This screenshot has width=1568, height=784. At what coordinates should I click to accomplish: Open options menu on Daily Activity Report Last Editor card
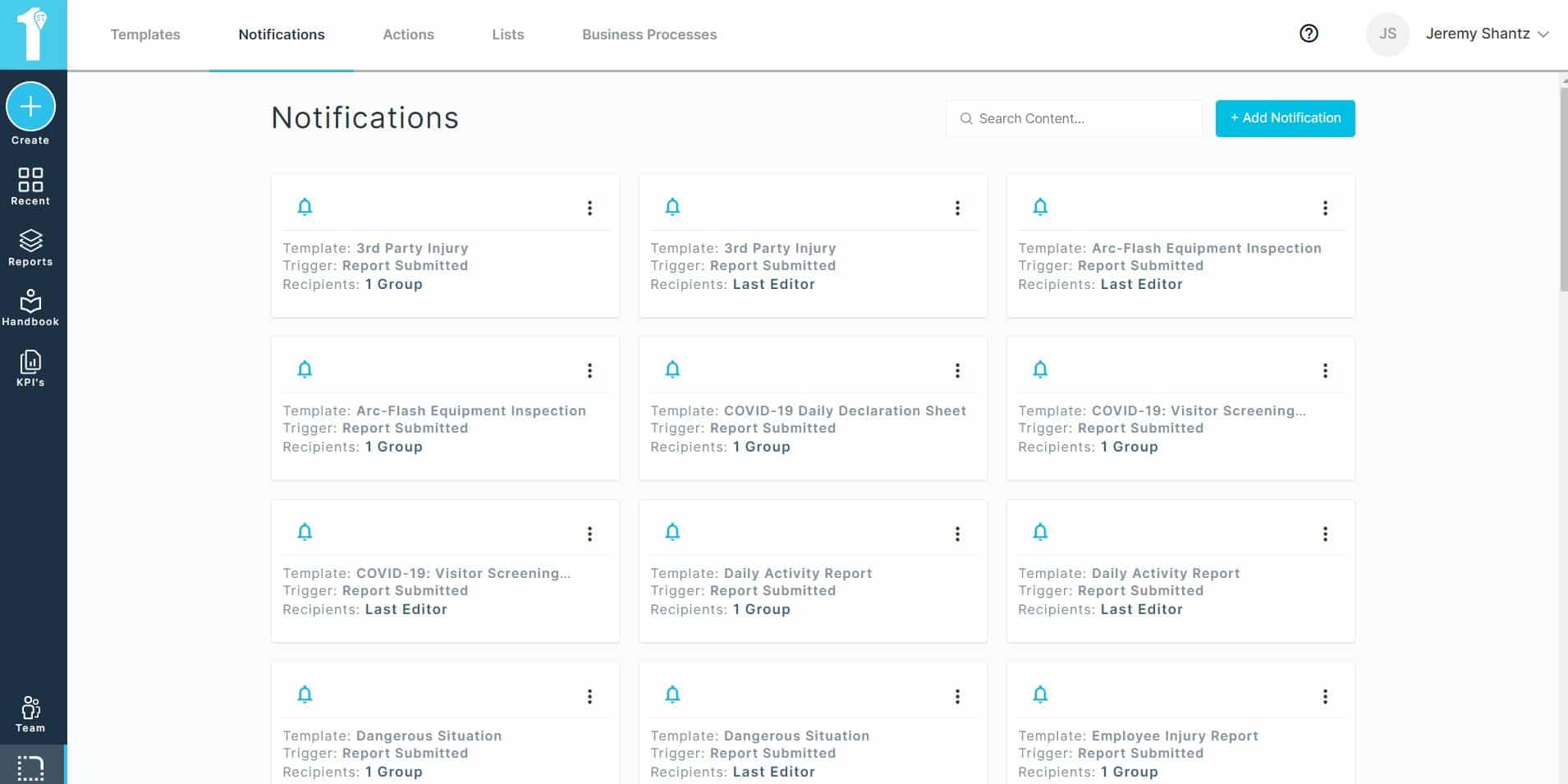click(1325, 534)
